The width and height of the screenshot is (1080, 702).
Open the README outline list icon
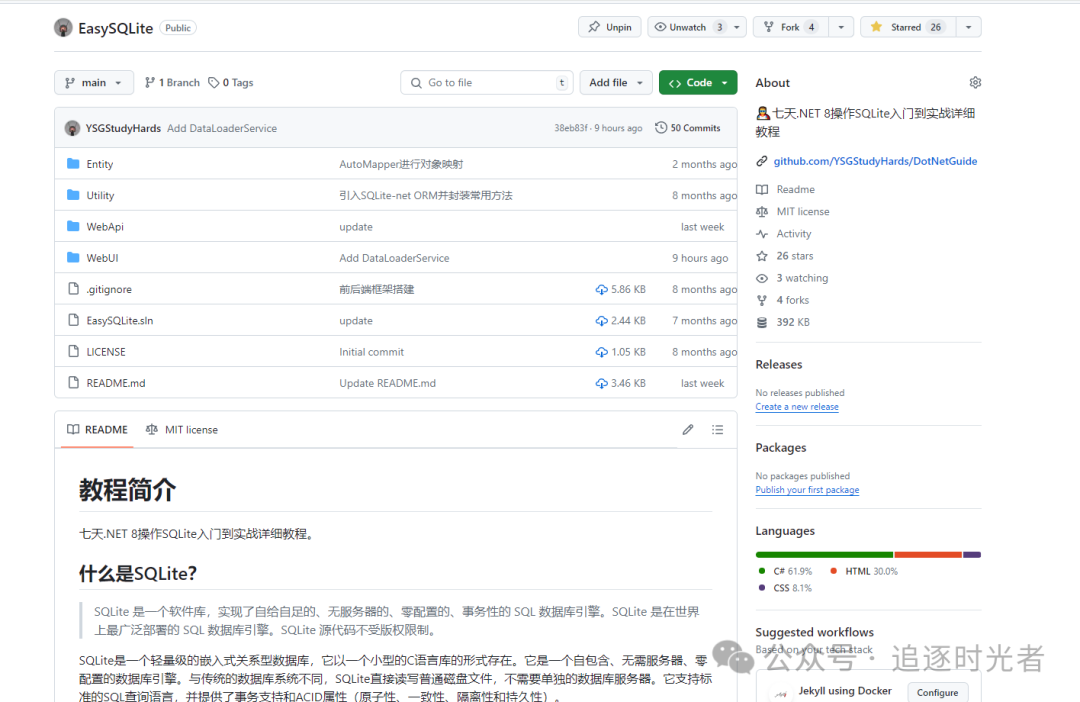(718, 429)
